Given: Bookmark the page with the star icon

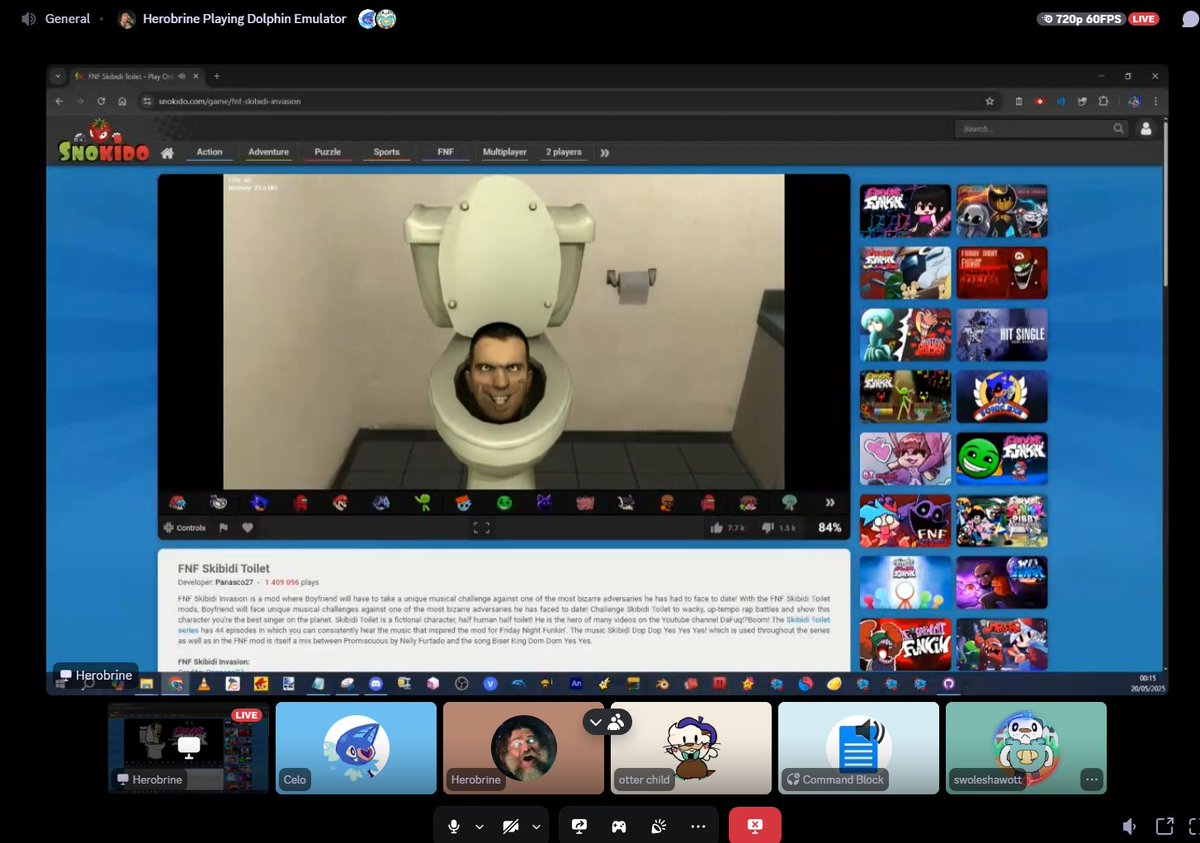Looking at the screenshot, I should (x=989, y=101).
